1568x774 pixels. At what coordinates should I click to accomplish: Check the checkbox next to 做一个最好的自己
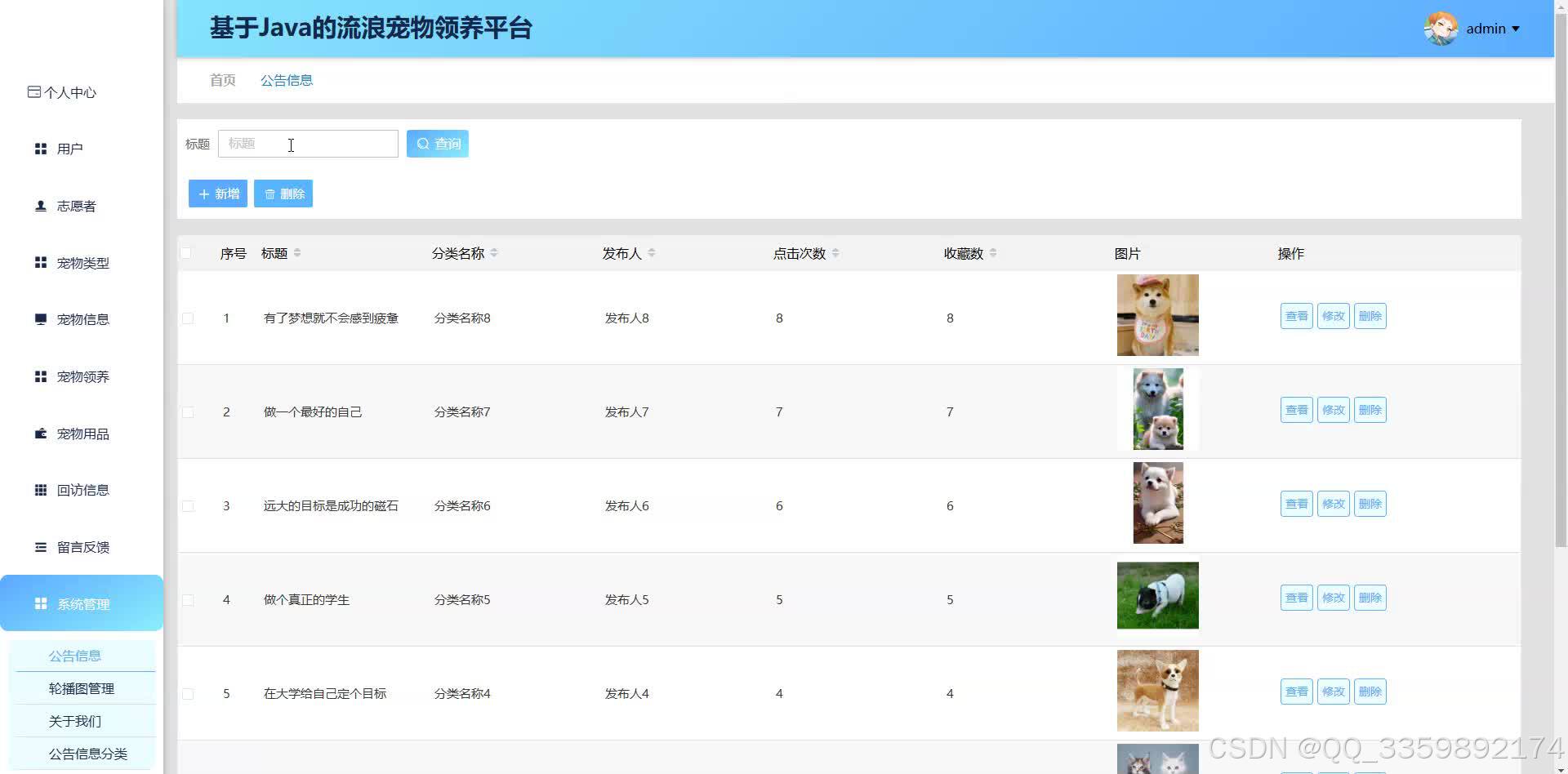point(187,411)
